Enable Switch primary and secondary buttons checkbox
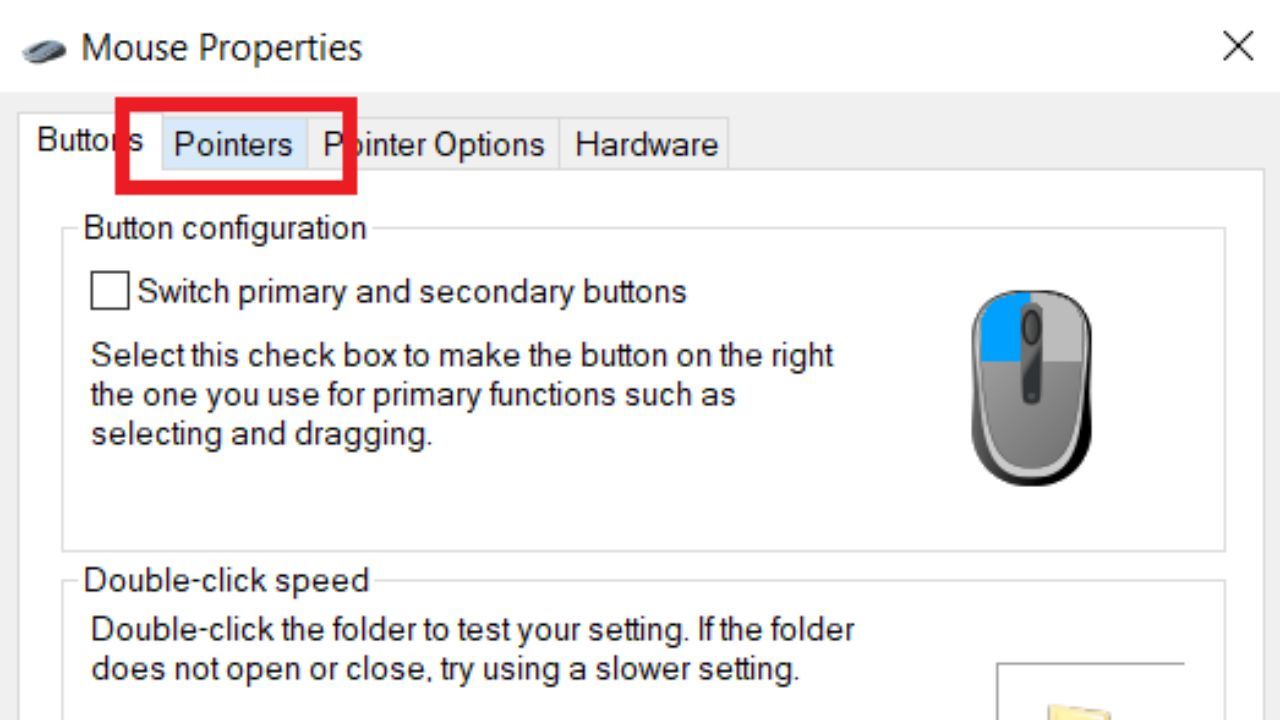 tap(109, 291)
